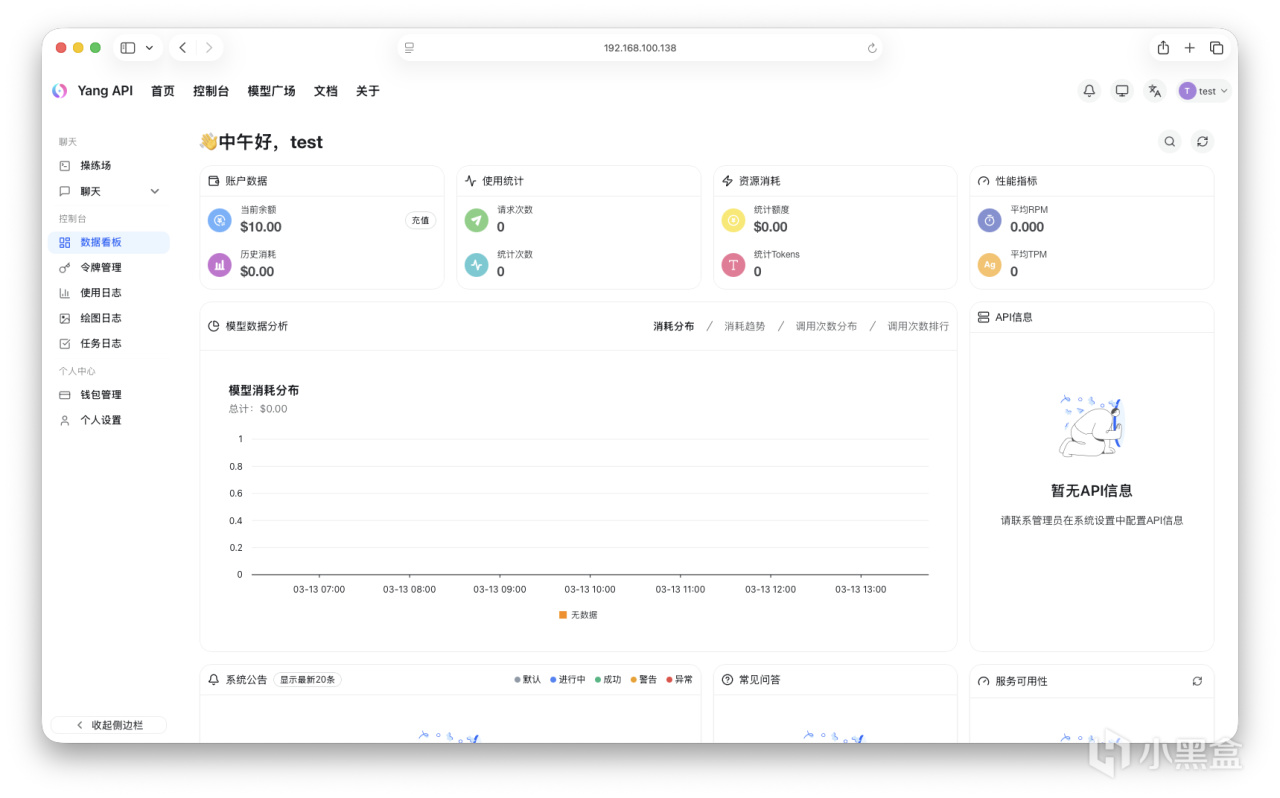Image resolution: width=1280 pixels, height=798 pixels.
Task: Select 数据看板 in the sidebar
Action: (x=109, y=242)
